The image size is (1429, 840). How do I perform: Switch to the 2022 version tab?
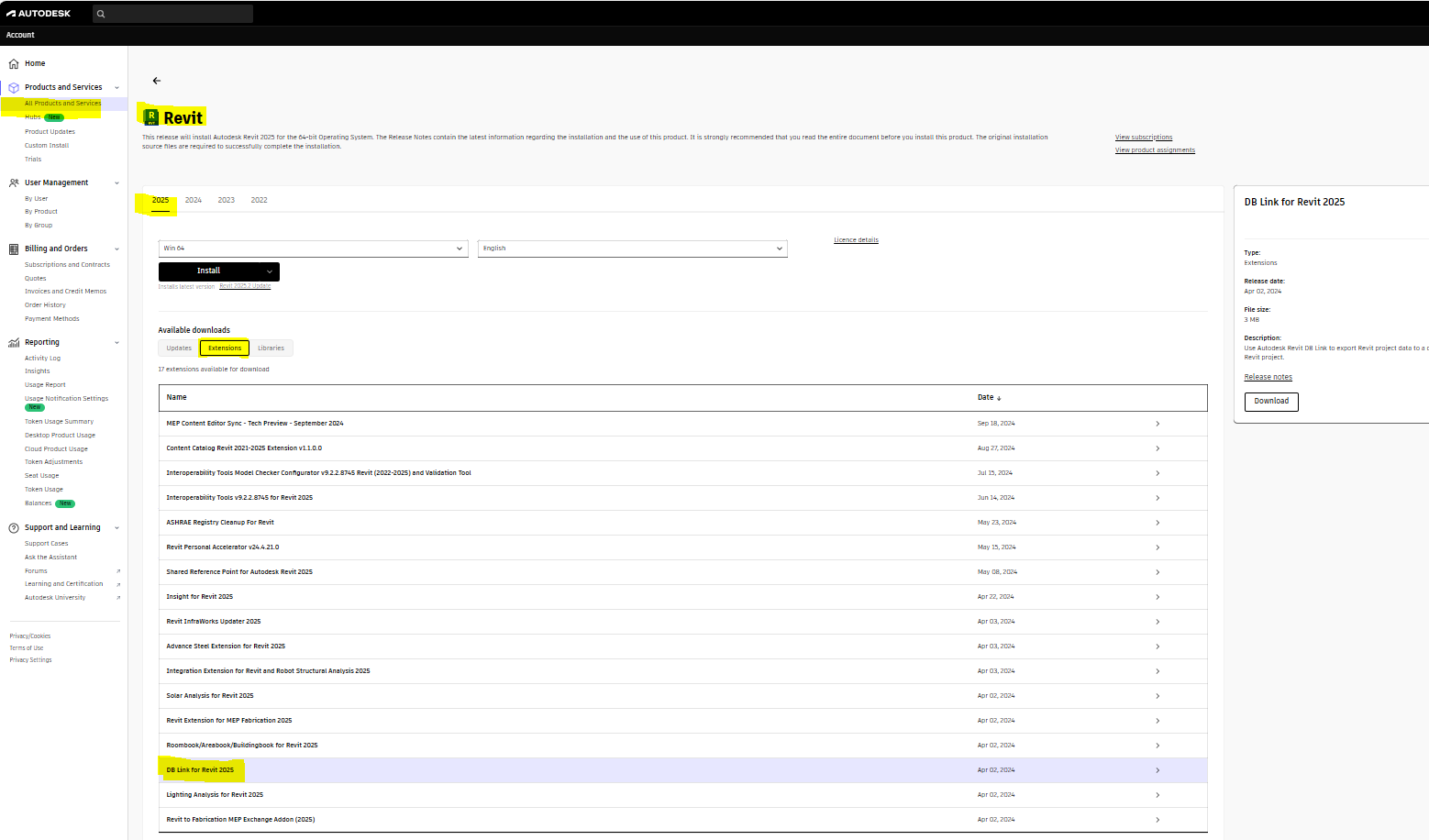pyautogui.click(x=260, y=200)
